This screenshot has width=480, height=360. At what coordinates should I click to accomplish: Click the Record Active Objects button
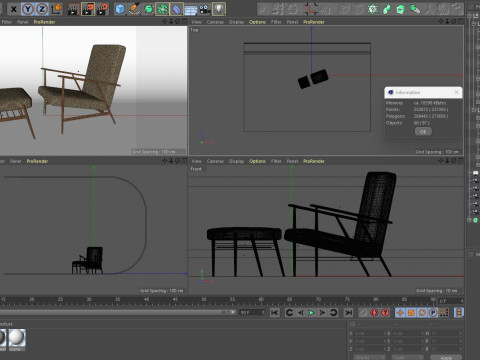(x=363, y=313)
